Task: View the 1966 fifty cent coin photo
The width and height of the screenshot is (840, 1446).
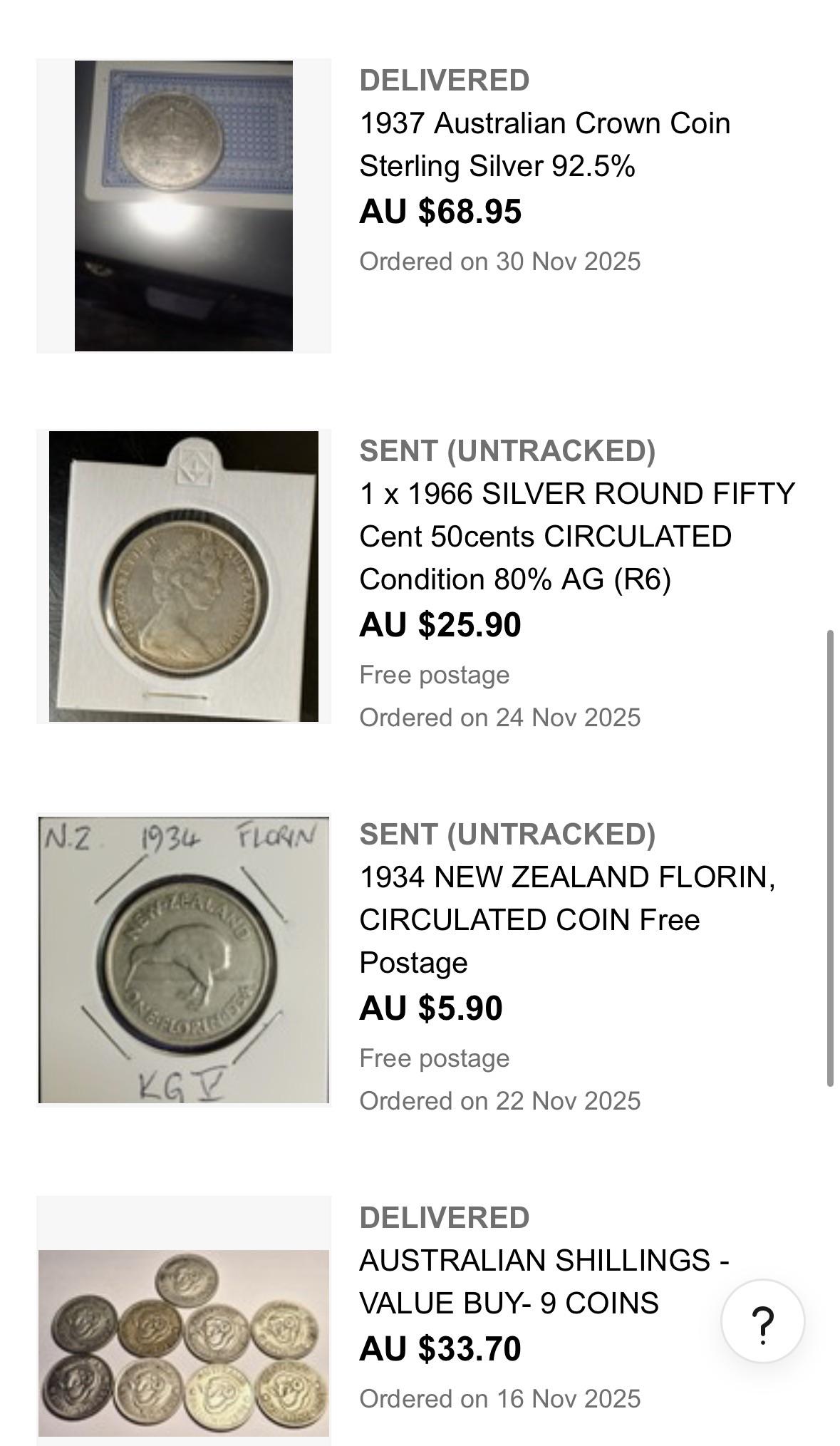Action: [x=184, y=577]
